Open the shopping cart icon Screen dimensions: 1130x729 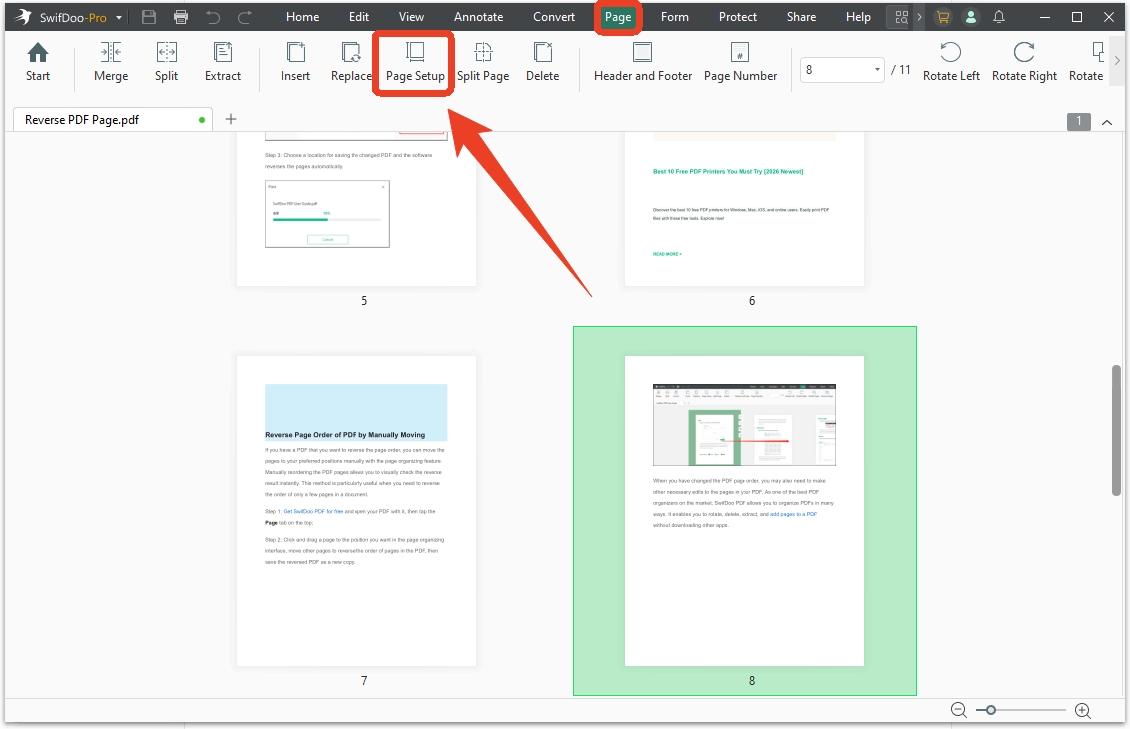pos(943,17)
